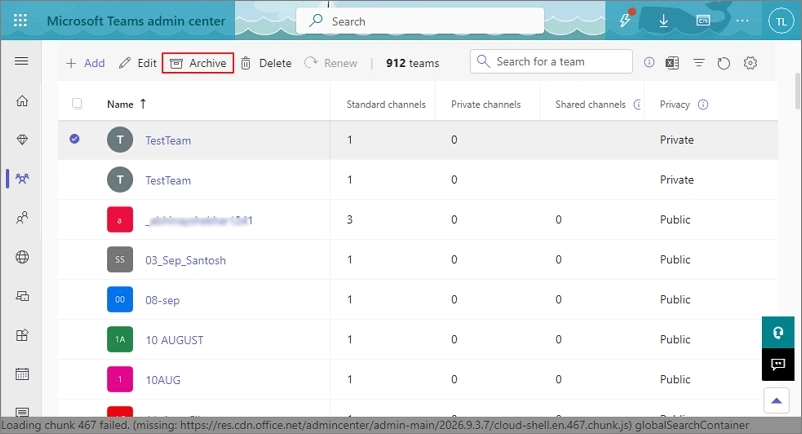Open the globe Locations icon in sidebar
This screenshot has width=802, height=434.
click(x=22, y=257)
